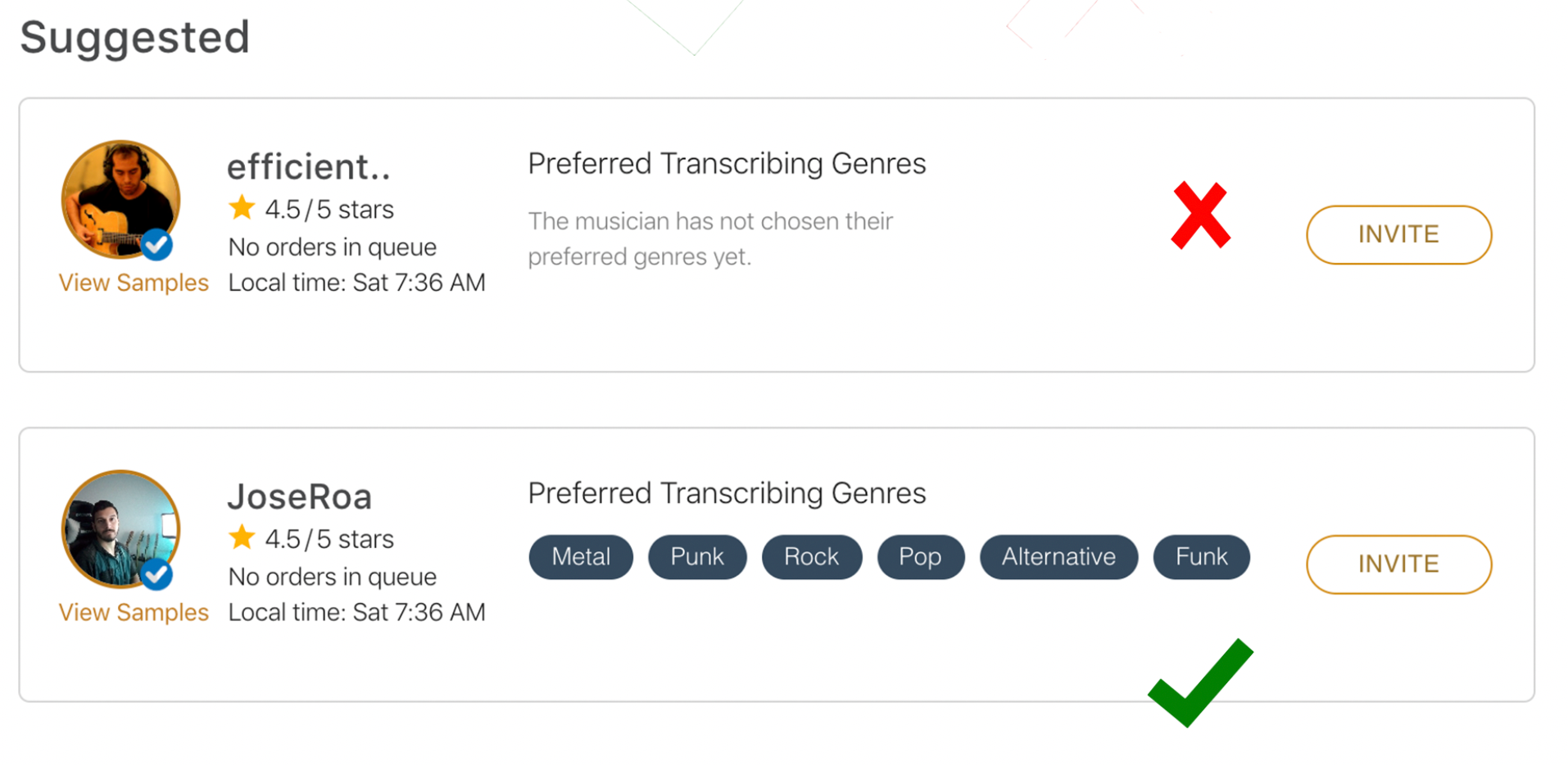Click JoseRoa profile photo
This screenshot has width=1568, height=765.
(120, 529)
